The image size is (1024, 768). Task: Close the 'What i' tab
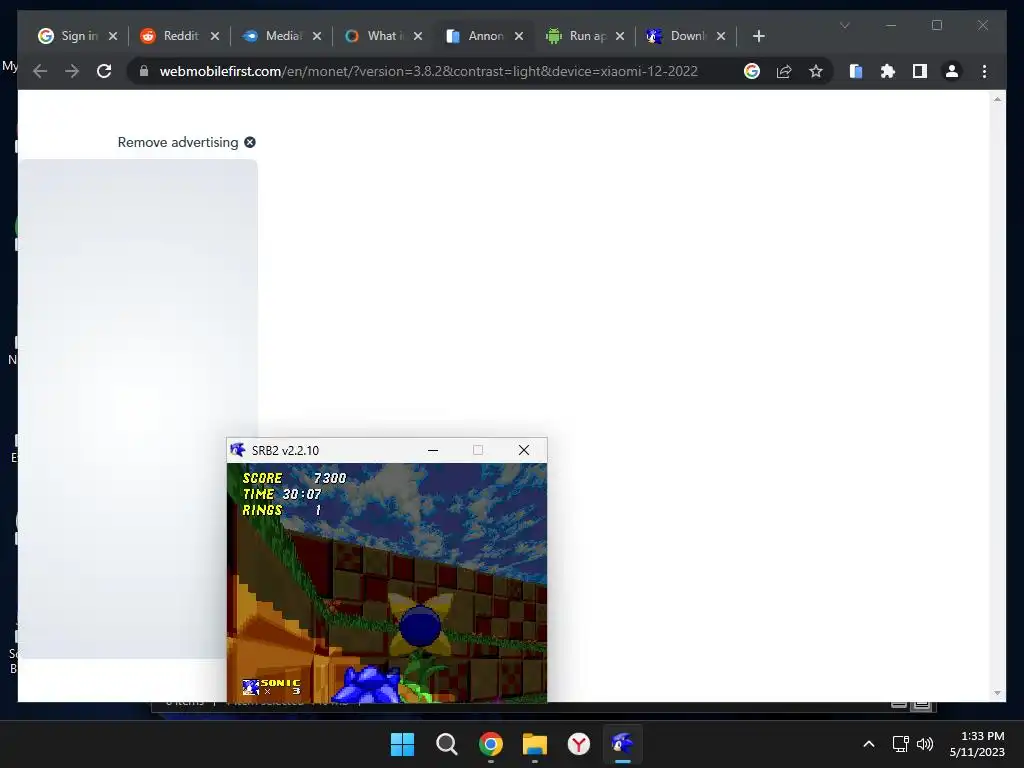tap(418, 36)
